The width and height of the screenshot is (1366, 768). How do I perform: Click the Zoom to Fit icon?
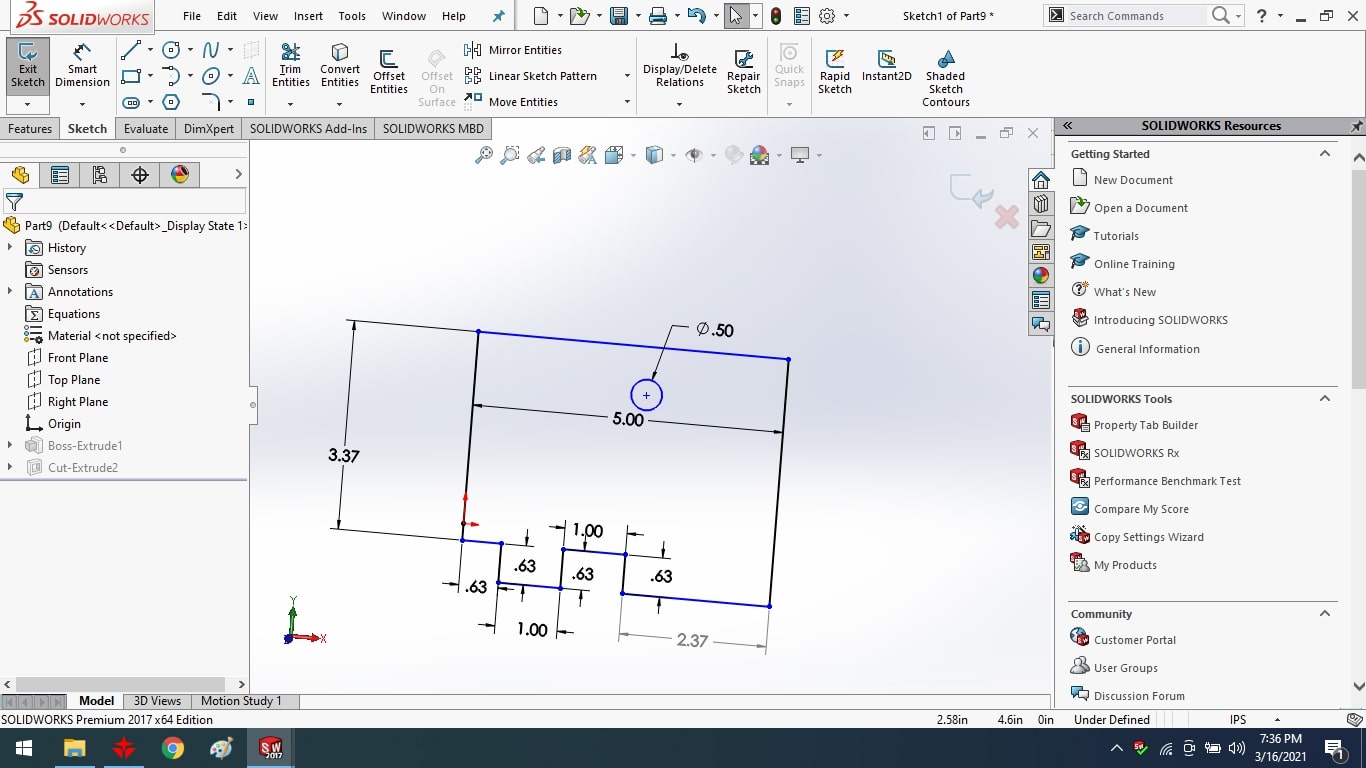484,155
